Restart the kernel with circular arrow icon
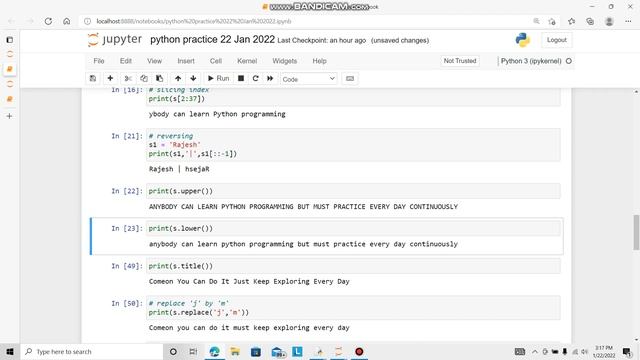 256,78
